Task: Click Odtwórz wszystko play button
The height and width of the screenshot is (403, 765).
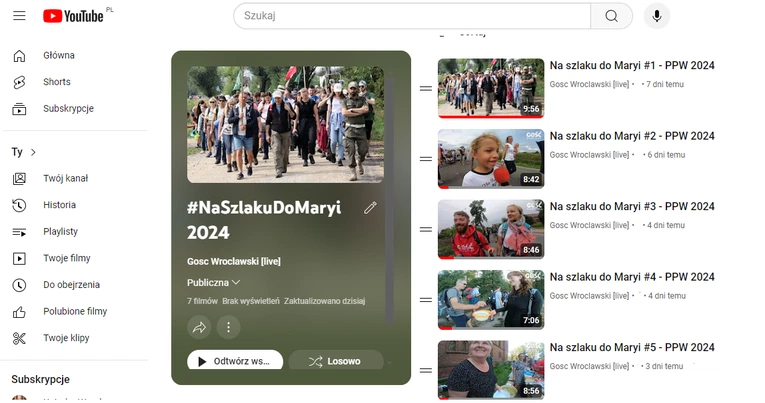Action: click(235, 361)
